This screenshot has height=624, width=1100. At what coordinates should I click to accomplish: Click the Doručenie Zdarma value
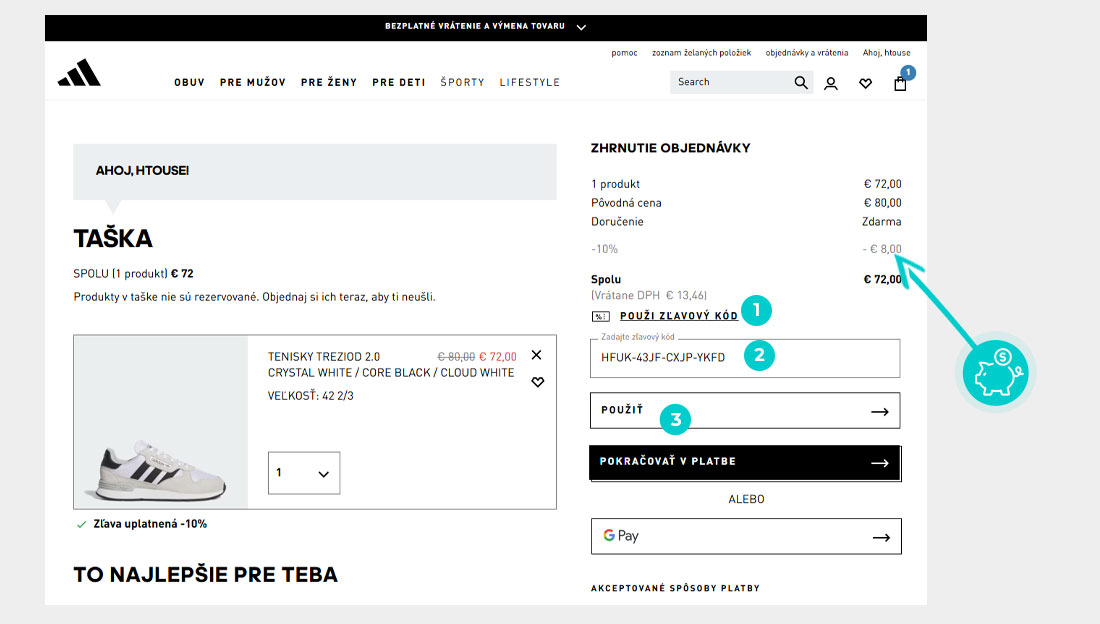click(882, 222)
